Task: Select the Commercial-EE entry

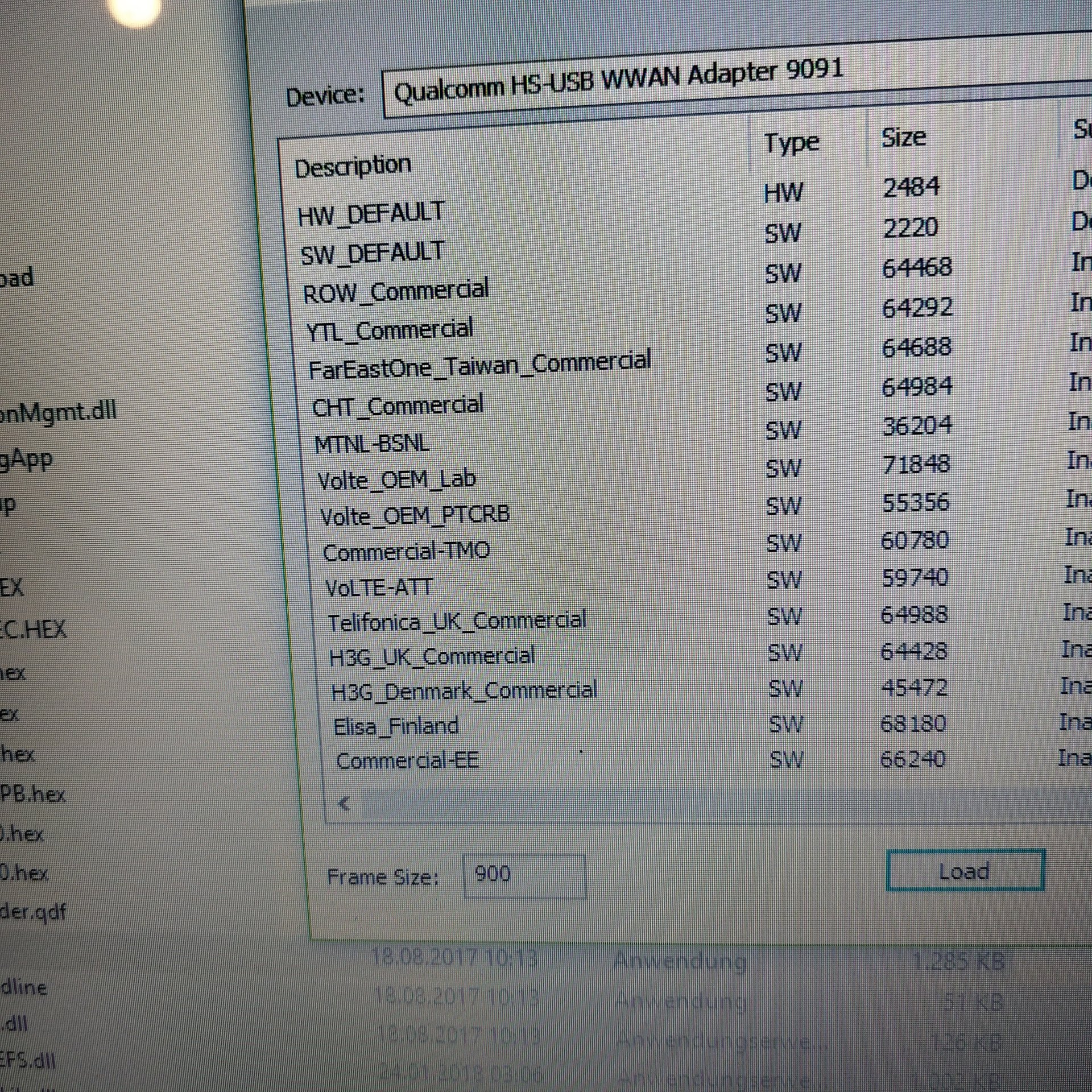Action: click(x=407, y=760)
